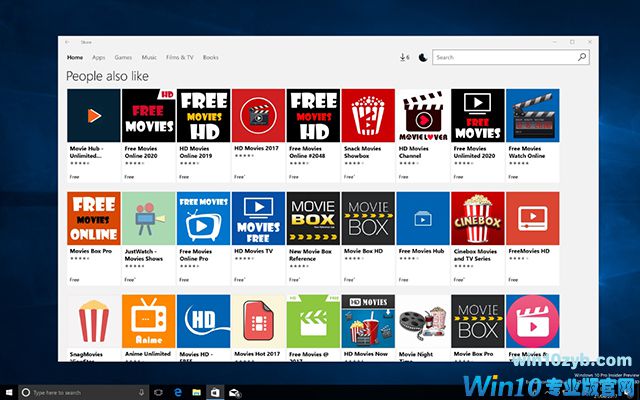
Task: Open the Films & TV tab
Action: point(180,58)
